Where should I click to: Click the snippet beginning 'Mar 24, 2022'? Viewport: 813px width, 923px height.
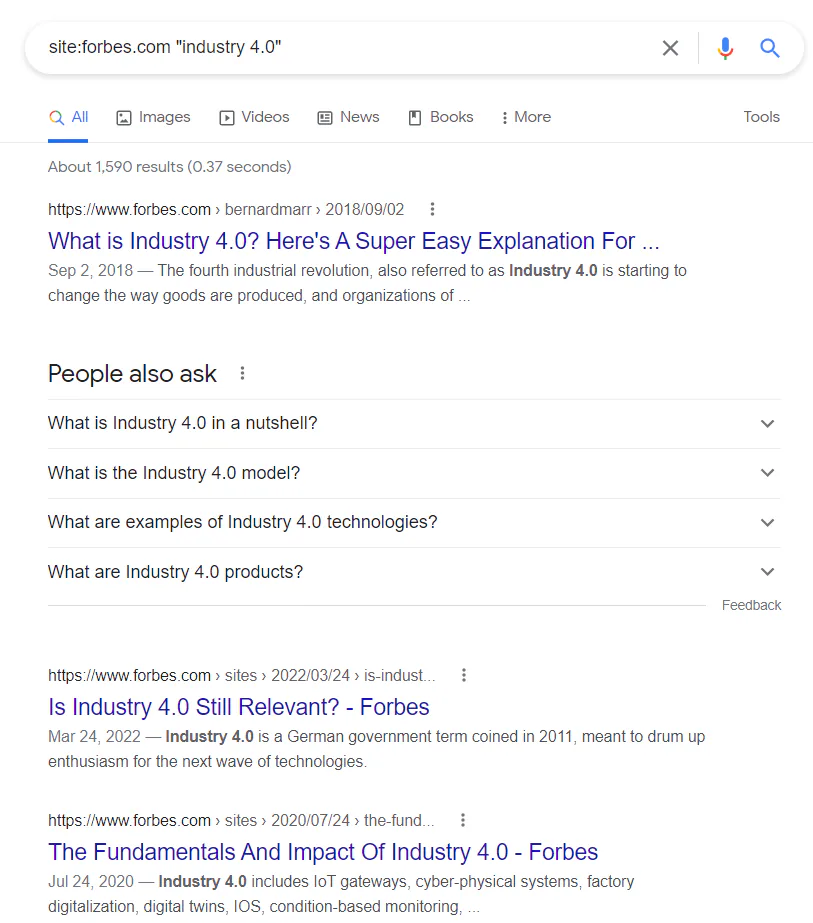tap(377, 749)
